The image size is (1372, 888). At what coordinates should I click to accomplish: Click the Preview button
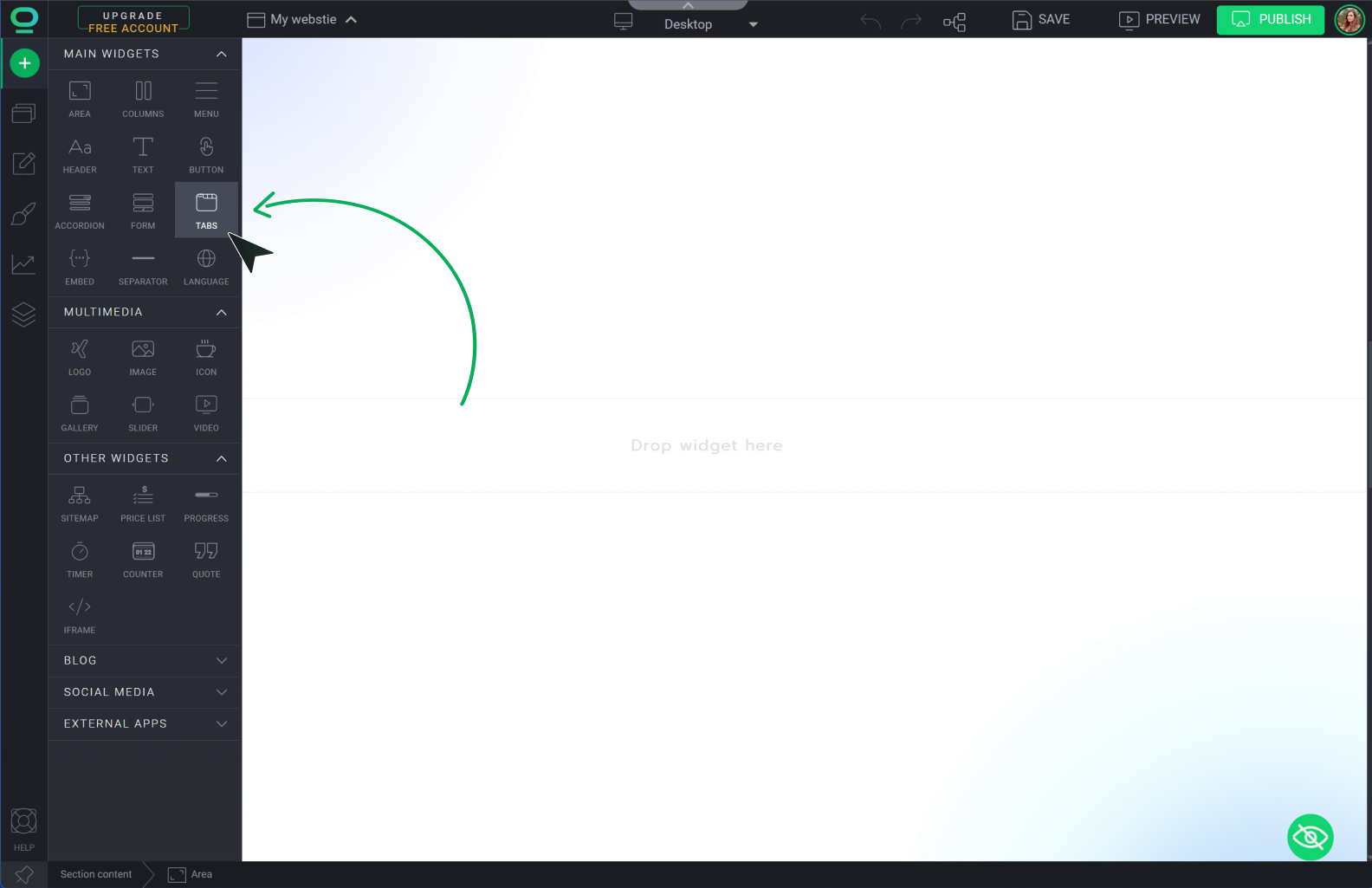point(1159,19)
